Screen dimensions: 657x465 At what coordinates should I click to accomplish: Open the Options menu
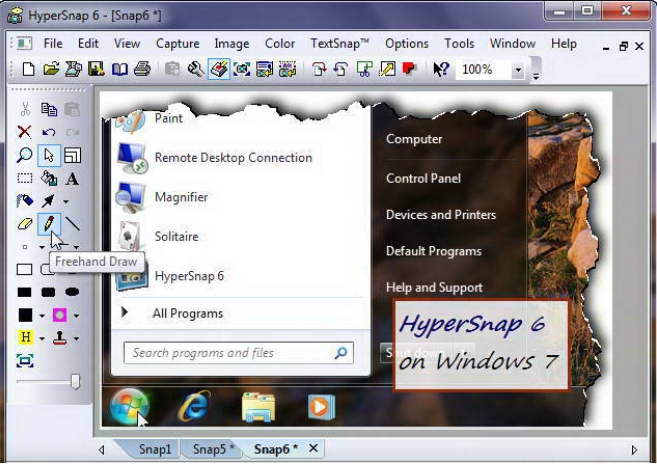coord(406,44)
